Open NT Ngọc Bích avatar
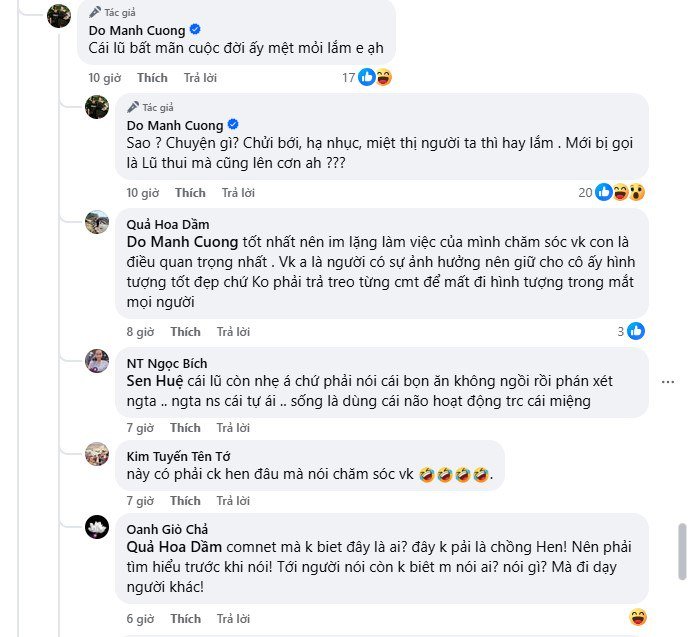 (97, 362)
